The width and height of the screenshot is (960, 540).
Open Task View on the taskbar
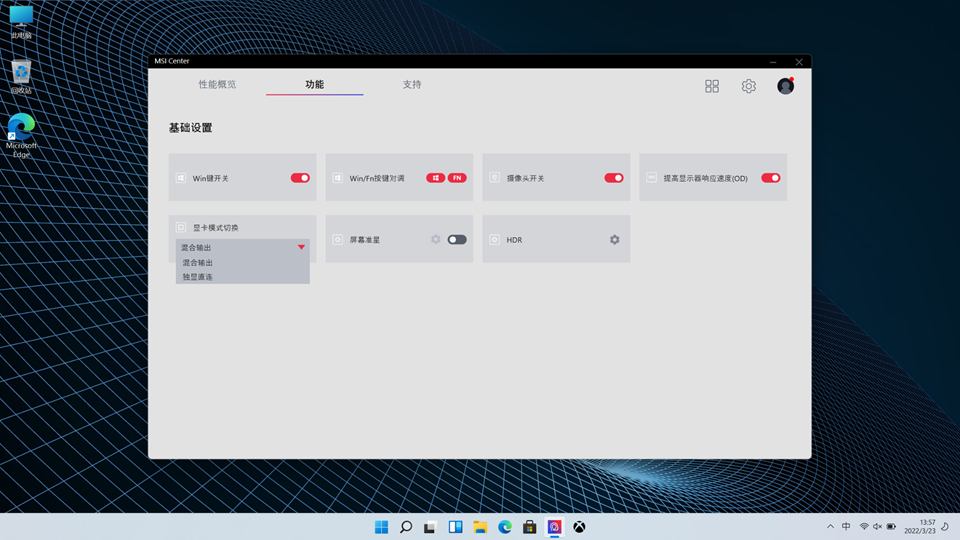click(430, 527)
